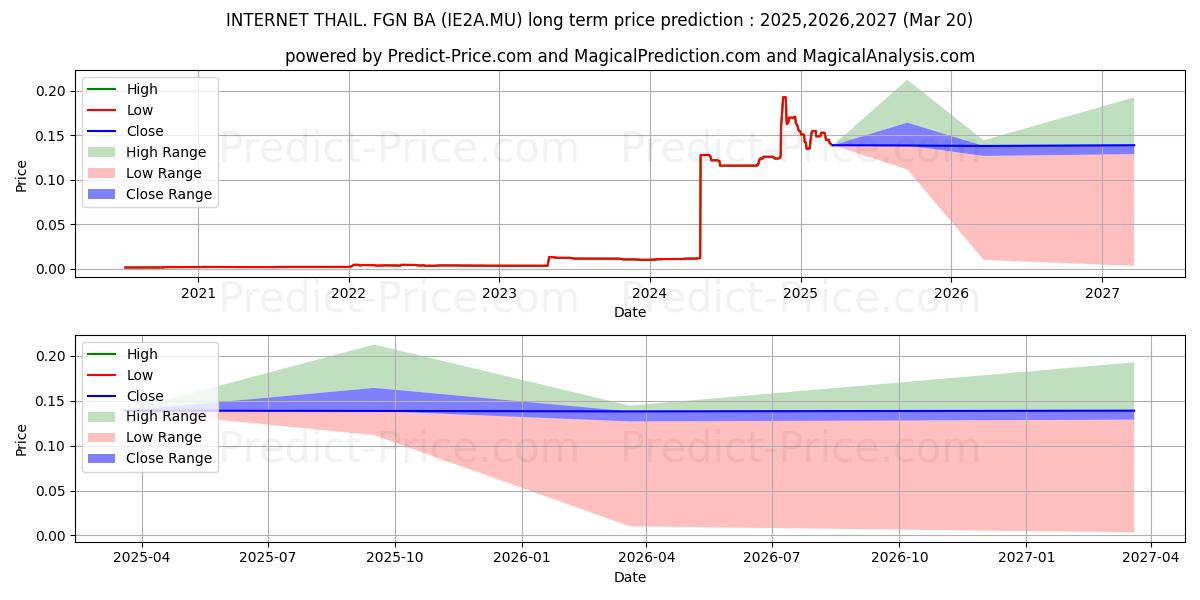Click the 2025 tick label on top chart axis
The width and height of the screenshot is (1200, 600).
tap(800, 293)
